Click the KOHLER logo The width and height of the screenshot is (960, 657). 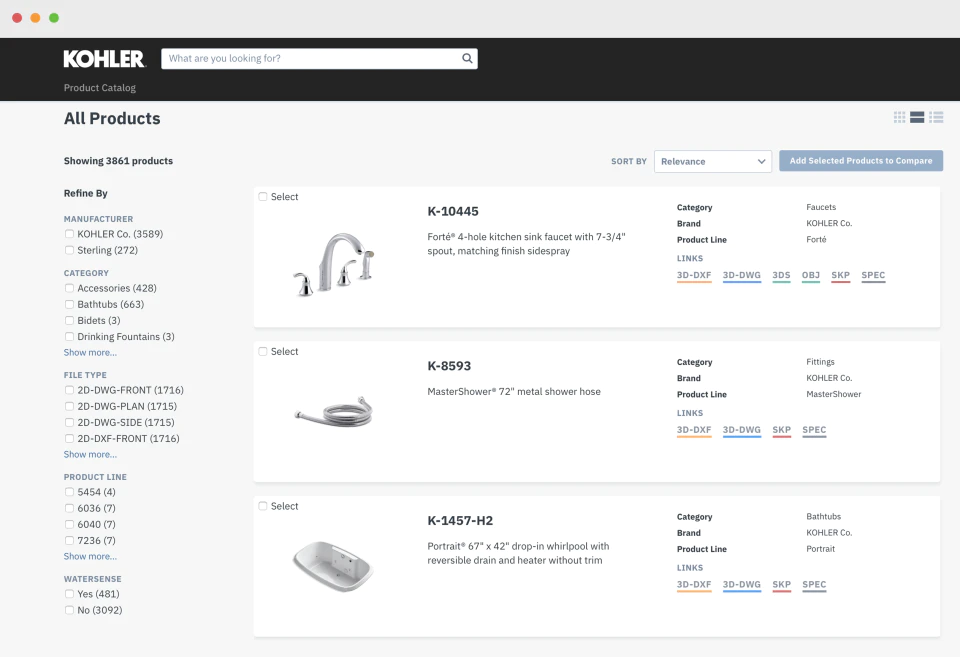pyautogui.click(x=104, y=59)
